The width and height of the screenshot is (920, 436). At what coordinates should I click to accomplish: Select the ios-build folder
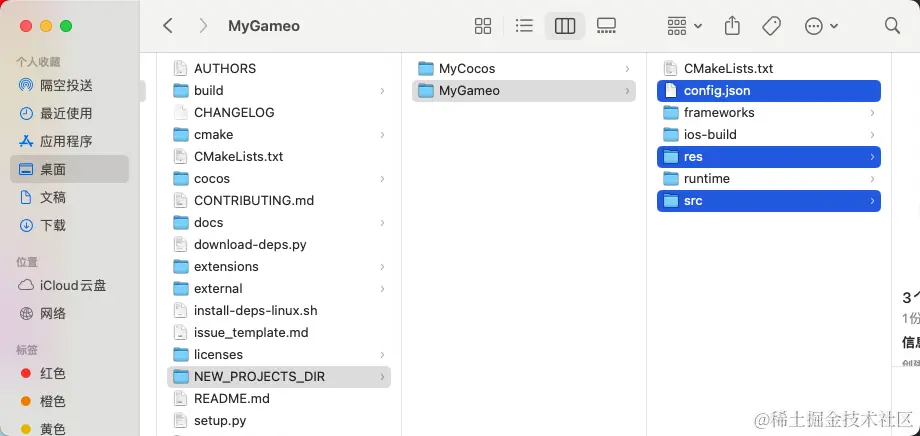(769, 134)
